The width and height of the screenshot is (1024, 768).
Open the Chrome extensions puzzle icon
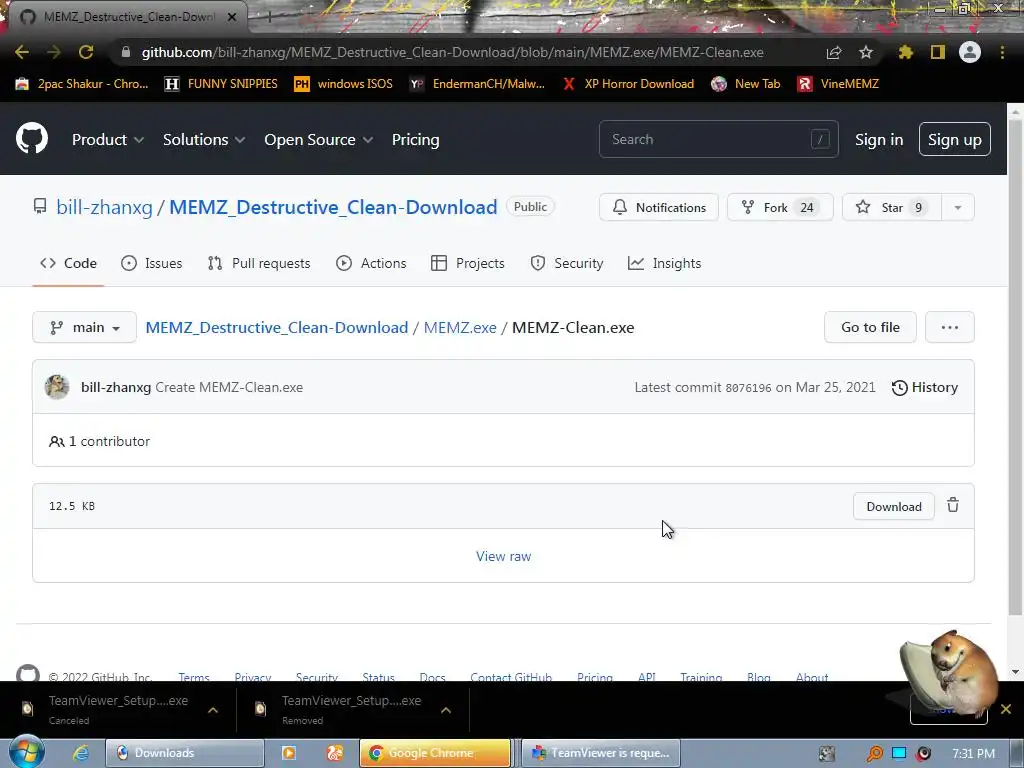tap(905, 52)
